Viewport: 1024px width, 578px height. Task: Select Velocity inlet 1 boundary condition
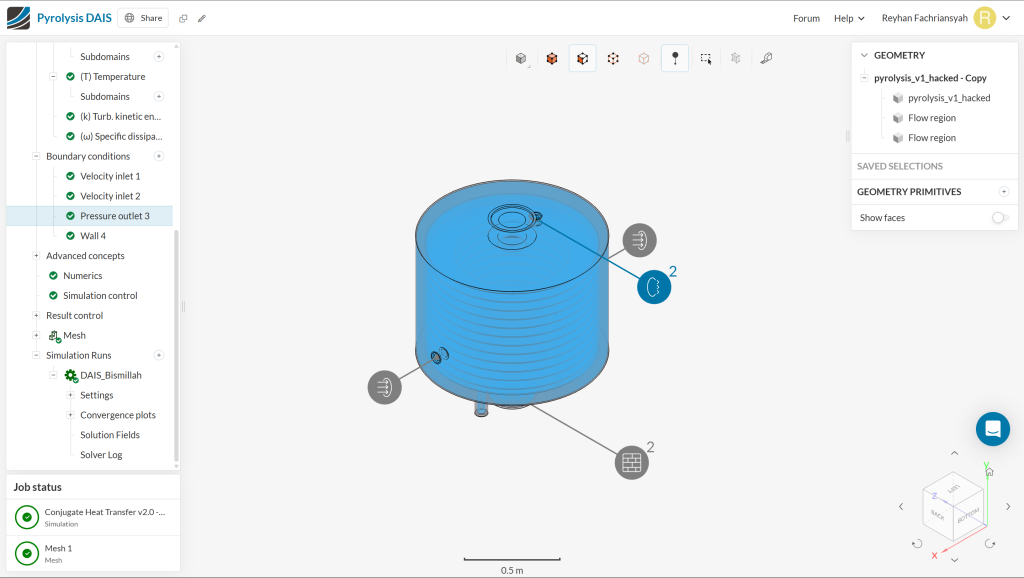[x=110, y=176]
